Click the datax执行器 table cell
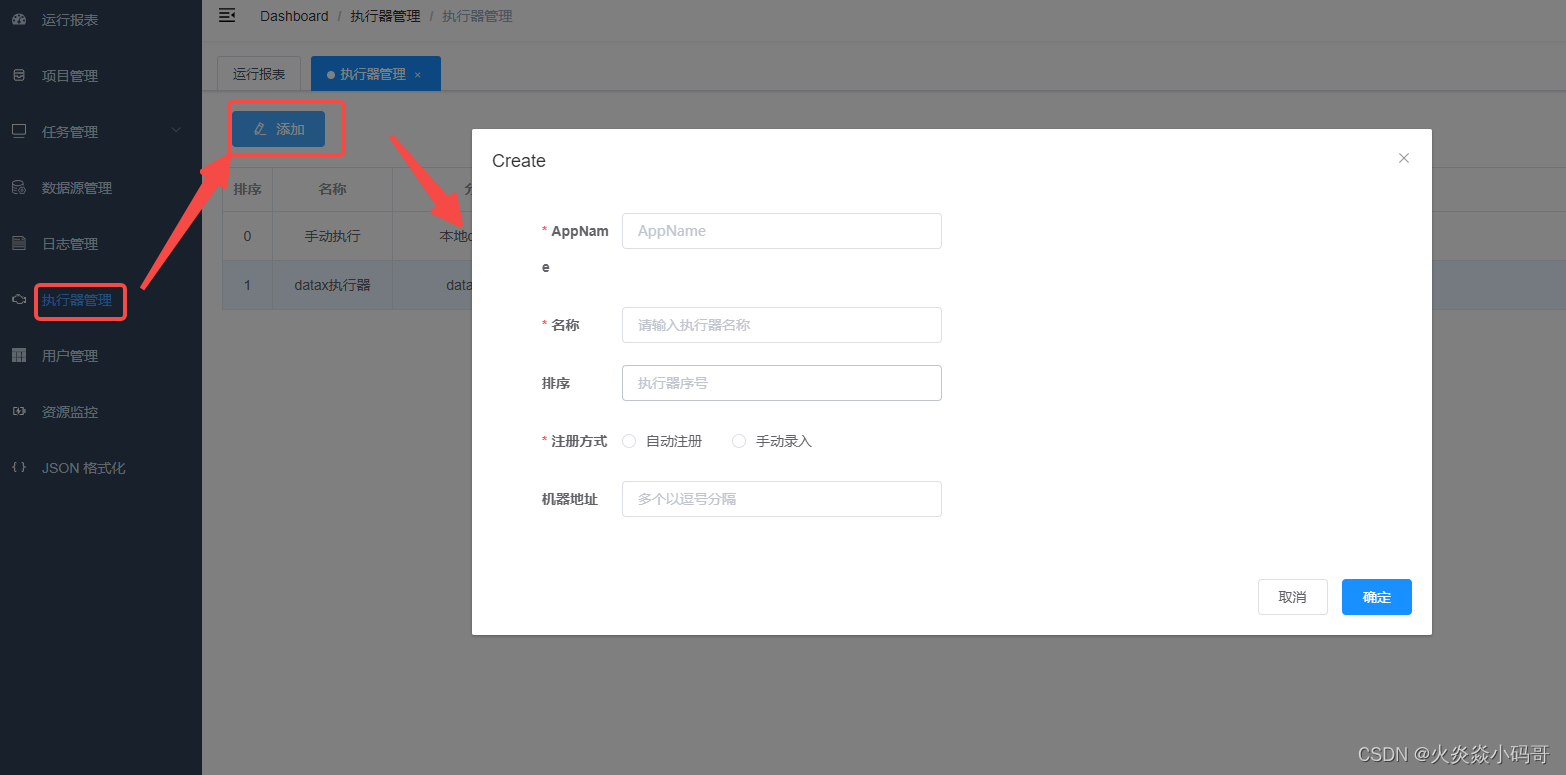 coord(332,285)
